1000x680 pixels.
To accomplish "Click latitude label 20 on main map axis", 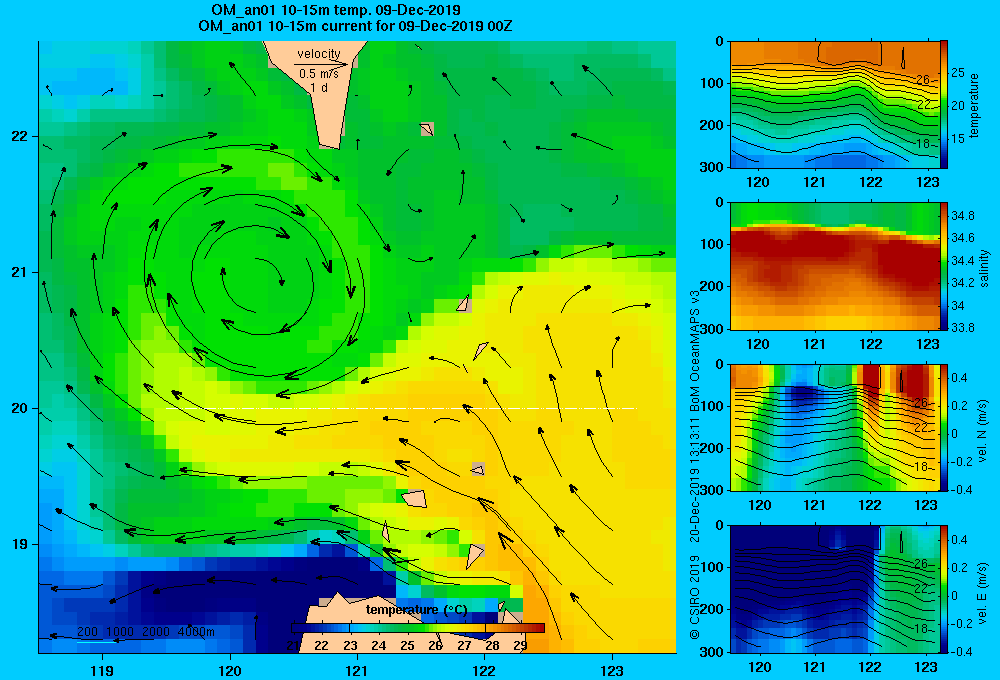I will click(x=20, y=408).
